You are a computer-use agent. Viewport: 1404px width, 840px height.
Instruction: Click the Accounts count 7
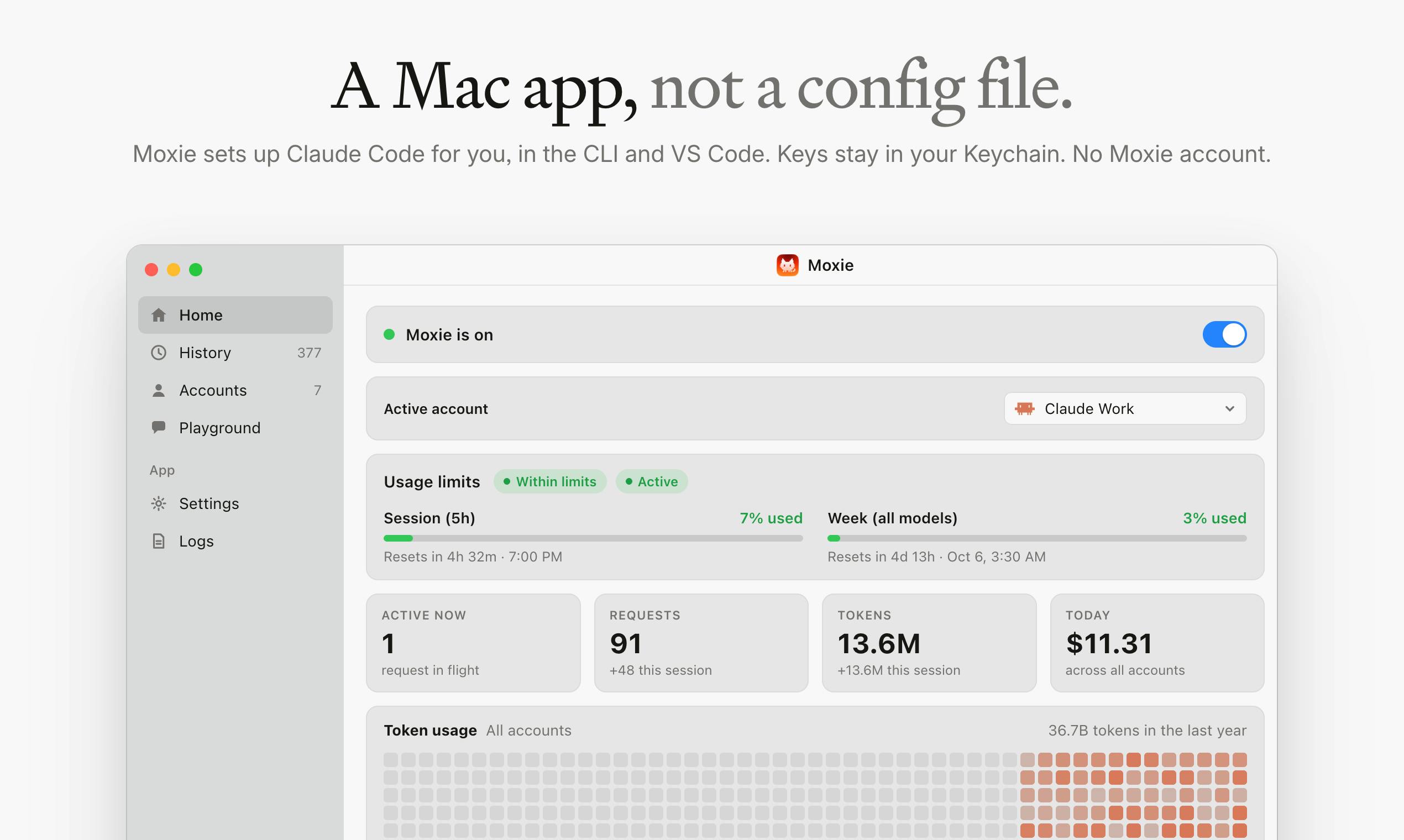click(x=318, y=391)
